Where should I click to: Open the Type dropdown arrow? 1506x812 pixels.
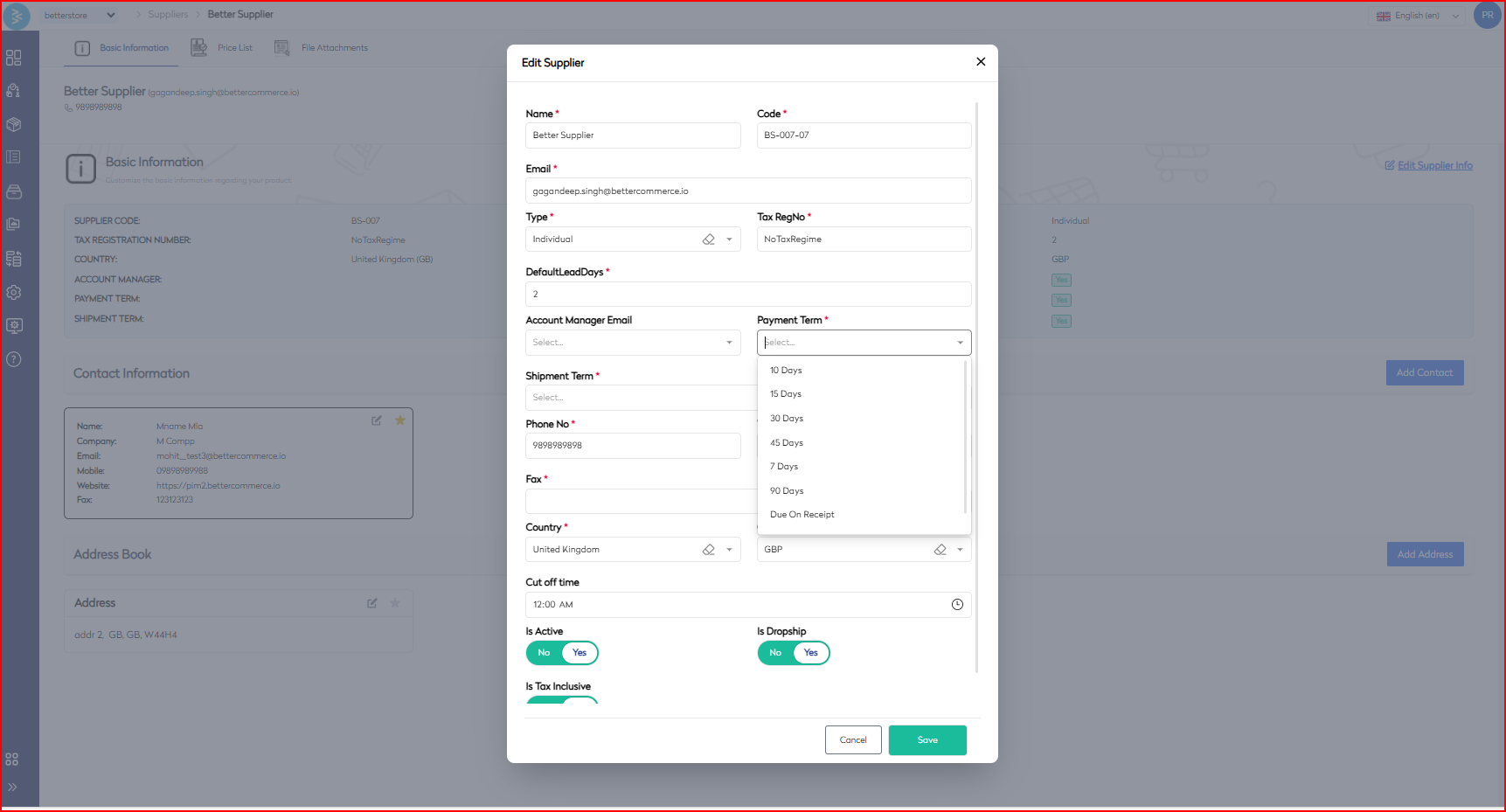[729, 239]
